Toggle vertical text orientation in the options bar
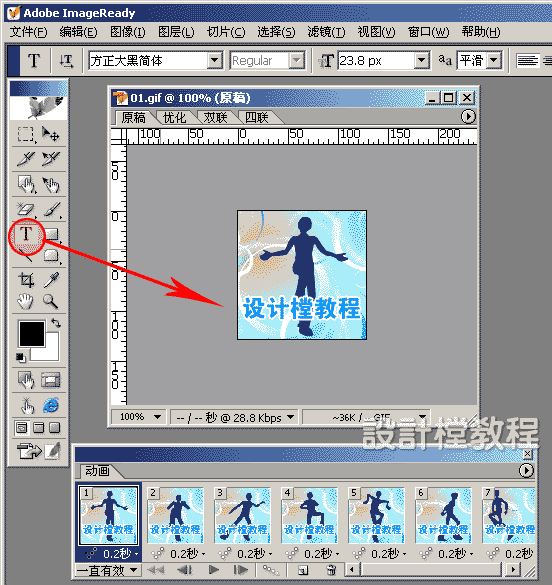This screenshot has height=585, width=552. click(x=66, y=60)
